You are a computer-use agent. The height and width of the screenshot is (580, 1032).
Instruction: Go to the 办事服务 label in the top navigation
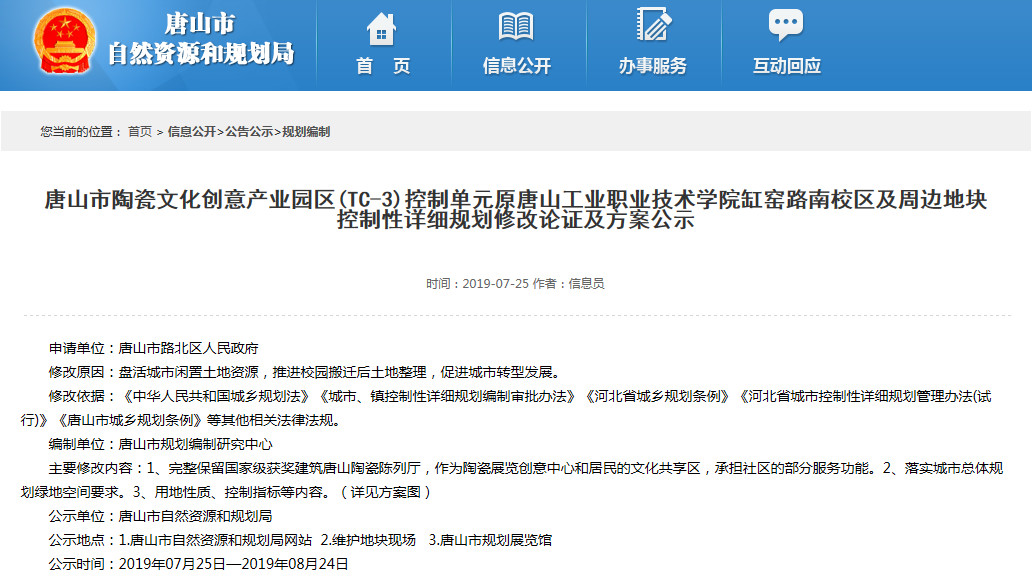tap(652, 66)
